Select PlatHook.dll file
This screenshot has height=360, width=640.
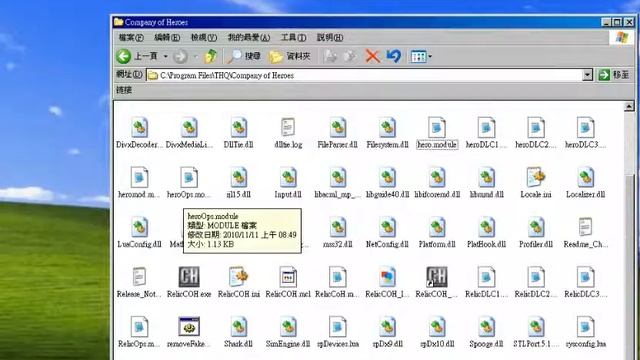click(487, 233)
